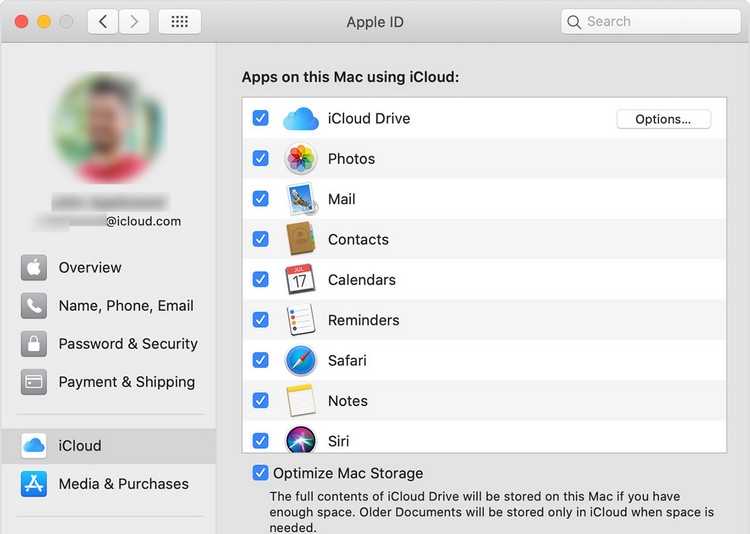This screenshot has width=750, height=534.
Task: Open Name, Phone, Email section
Action: [x=108, y=306]
